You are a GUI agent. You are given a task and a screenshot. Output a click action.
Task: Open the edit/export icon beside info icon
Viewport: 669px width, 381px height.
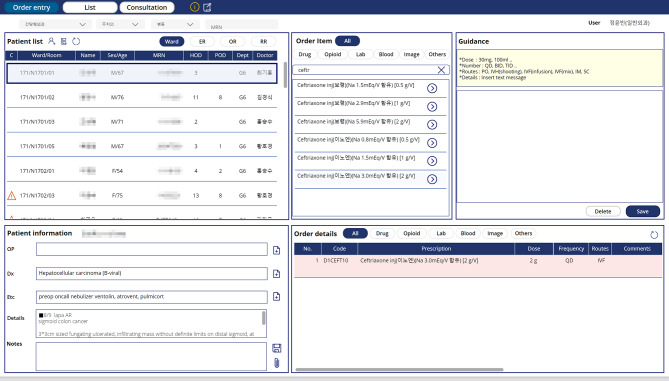point(207,7)
